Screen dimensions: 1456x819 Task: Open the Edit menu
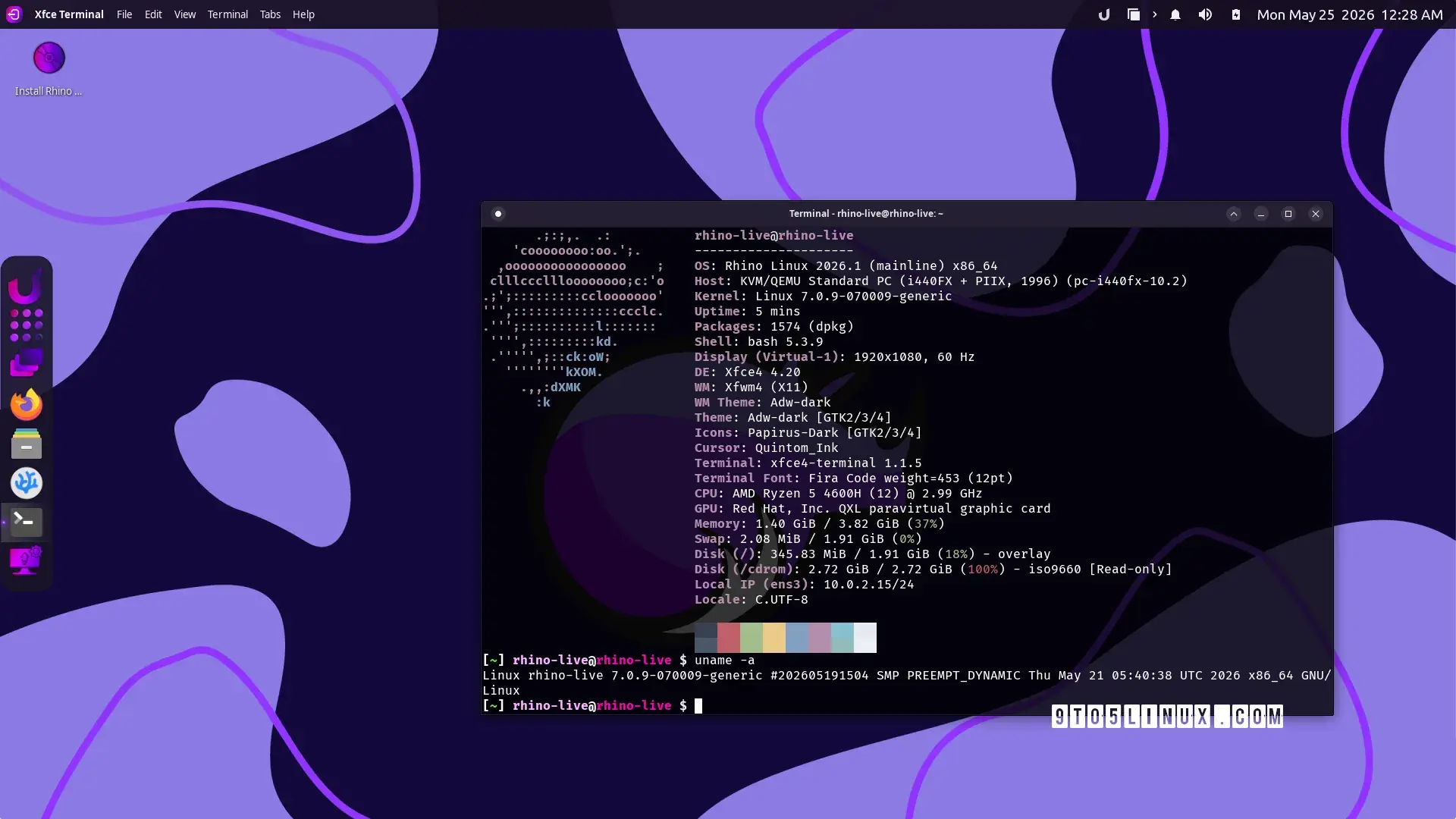click(153, 14)
